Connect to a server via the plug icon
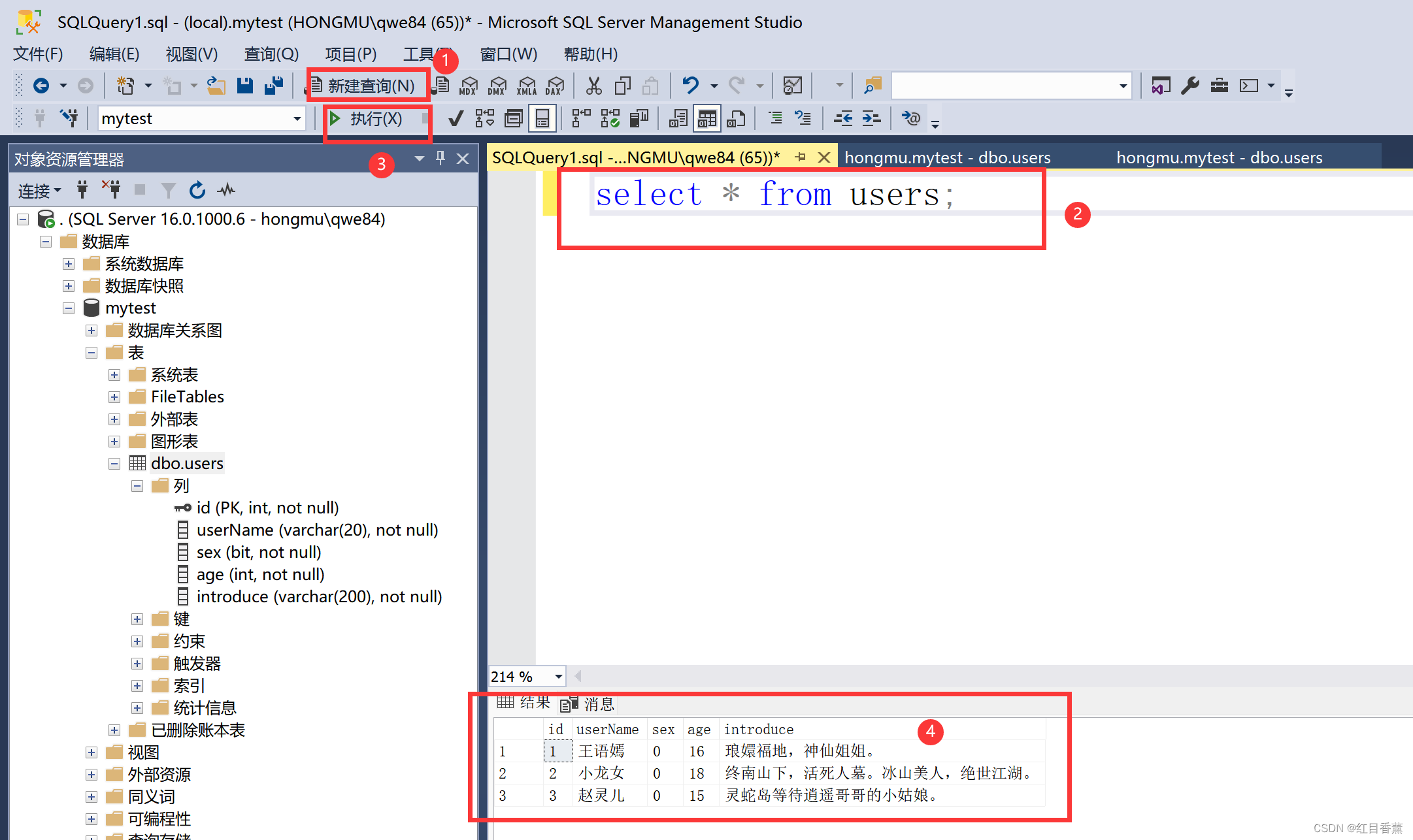Image resolution: width=1413 pixels, height=840 pixels. click(82, 190)
